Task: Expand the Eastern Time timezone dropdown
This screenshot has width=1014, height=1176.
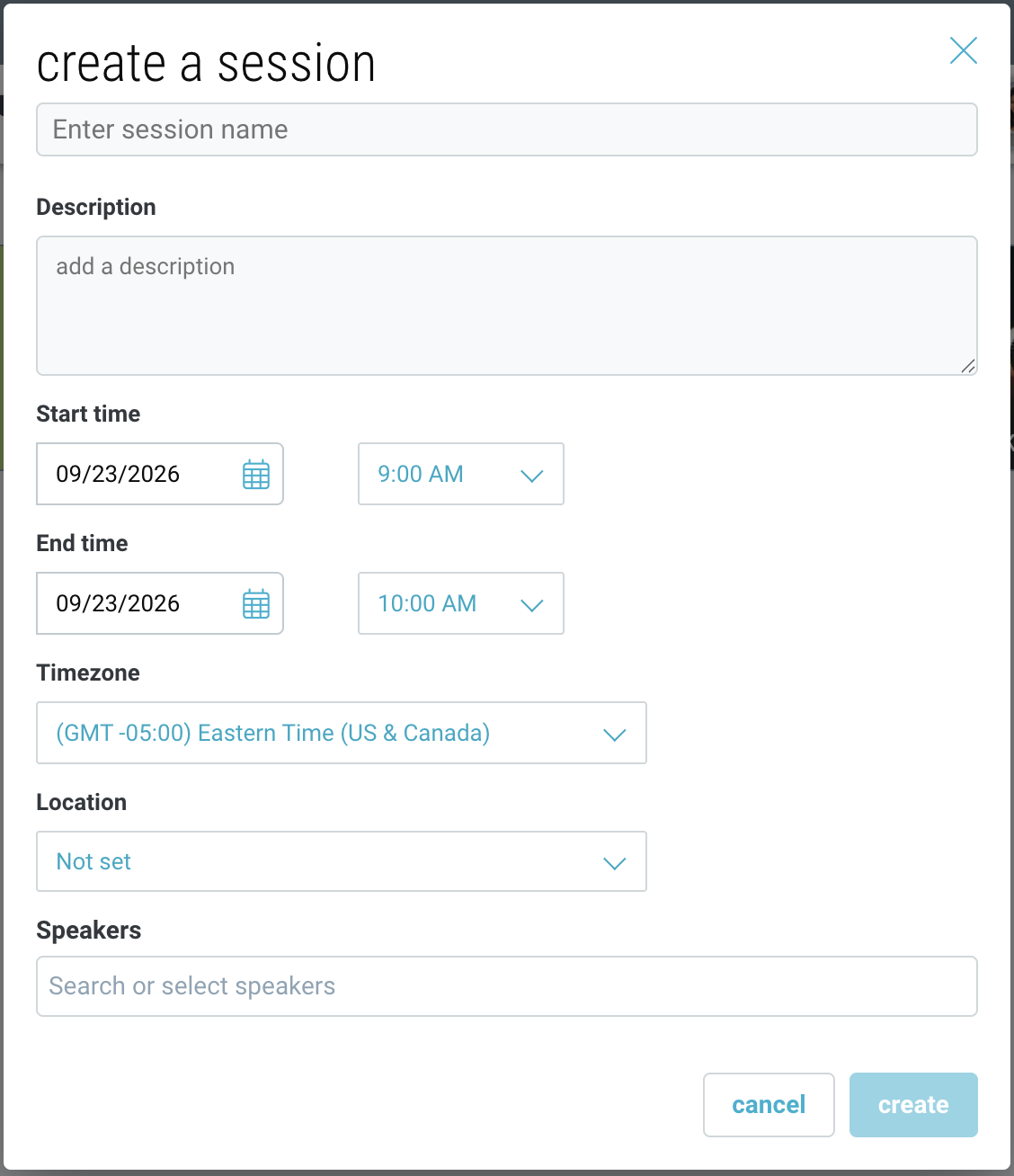Action: pos(342,733)
